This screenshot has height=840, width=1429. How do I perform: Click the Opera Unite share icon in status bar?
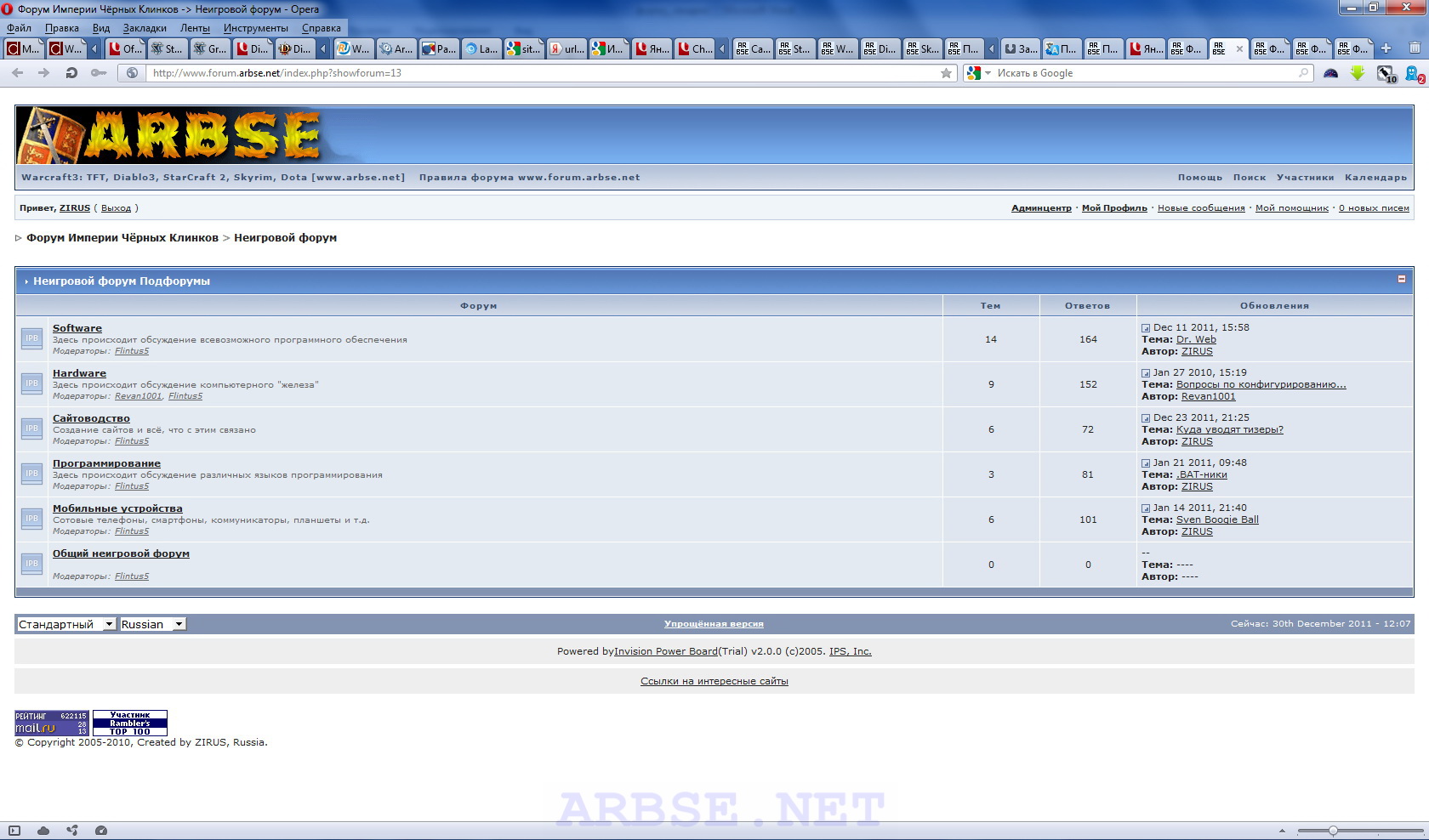72,831
